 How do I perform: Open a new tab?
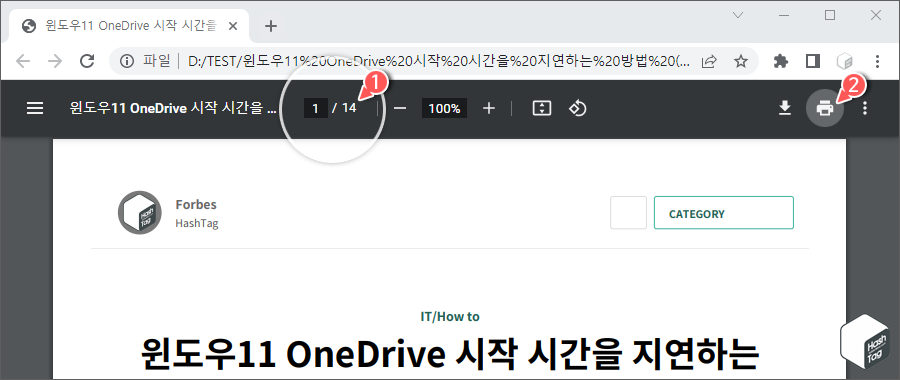[271, 26]
